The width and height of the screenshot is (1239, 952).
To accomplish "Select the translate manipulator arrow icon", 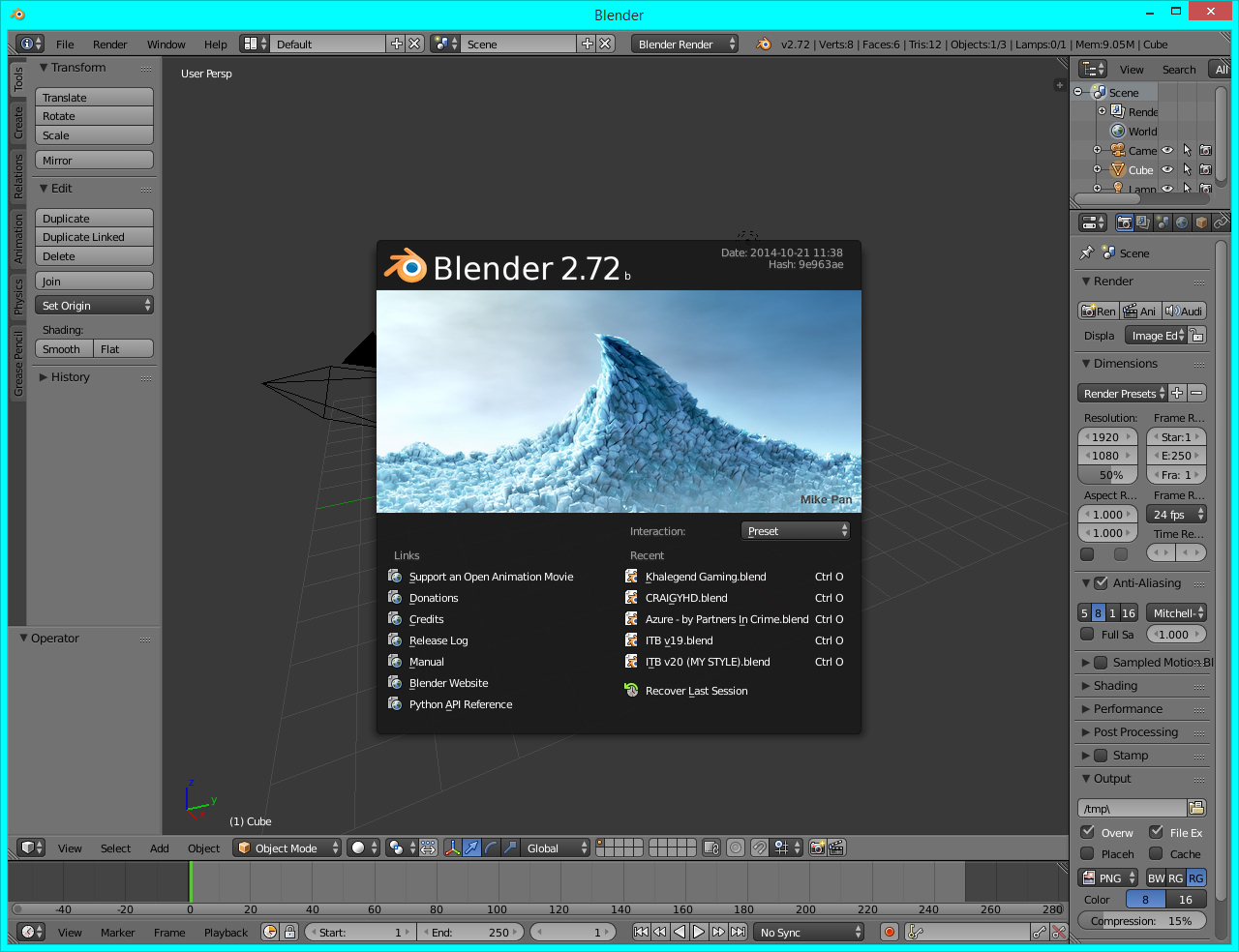I will 471,848.
